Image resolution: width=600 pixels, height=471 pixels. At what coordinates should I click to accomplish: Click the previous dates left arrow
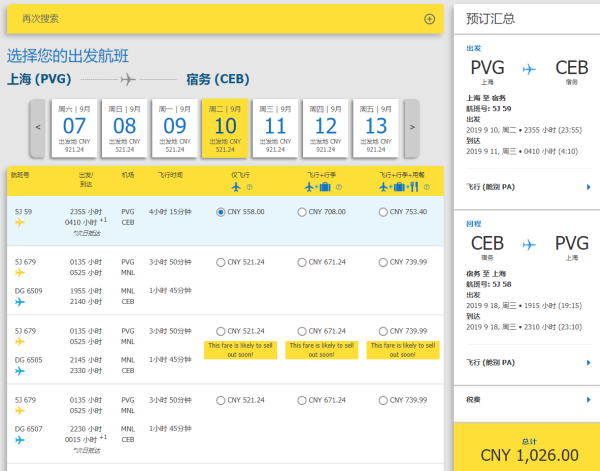point(38,128)
